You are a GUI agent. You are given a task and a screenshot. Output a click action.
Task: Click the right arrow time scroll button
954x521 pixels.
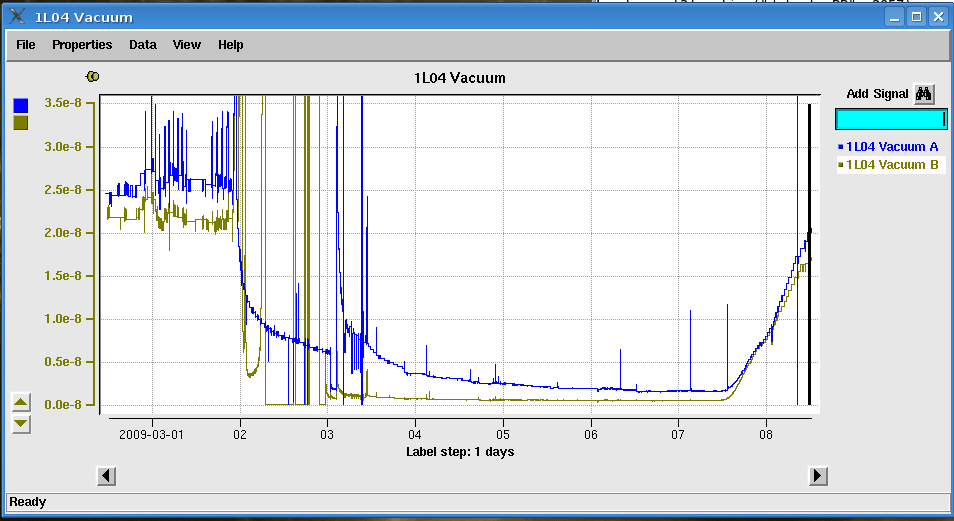(818, 475)
